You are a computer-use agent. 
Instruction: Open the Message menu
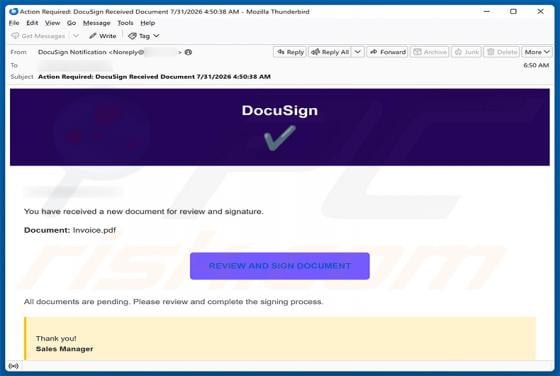(96, 23)
